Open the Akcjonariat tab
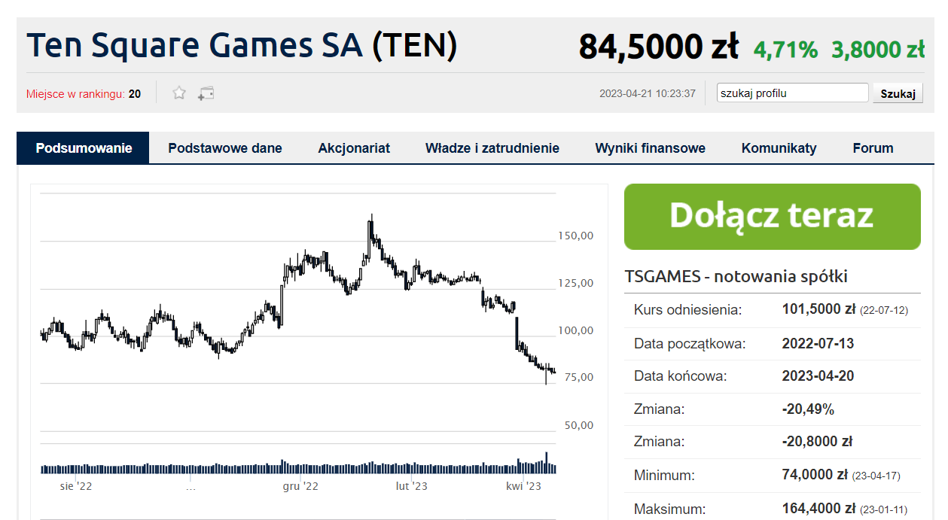The height and width of the screenshot is (520, 948). (354, 148)
